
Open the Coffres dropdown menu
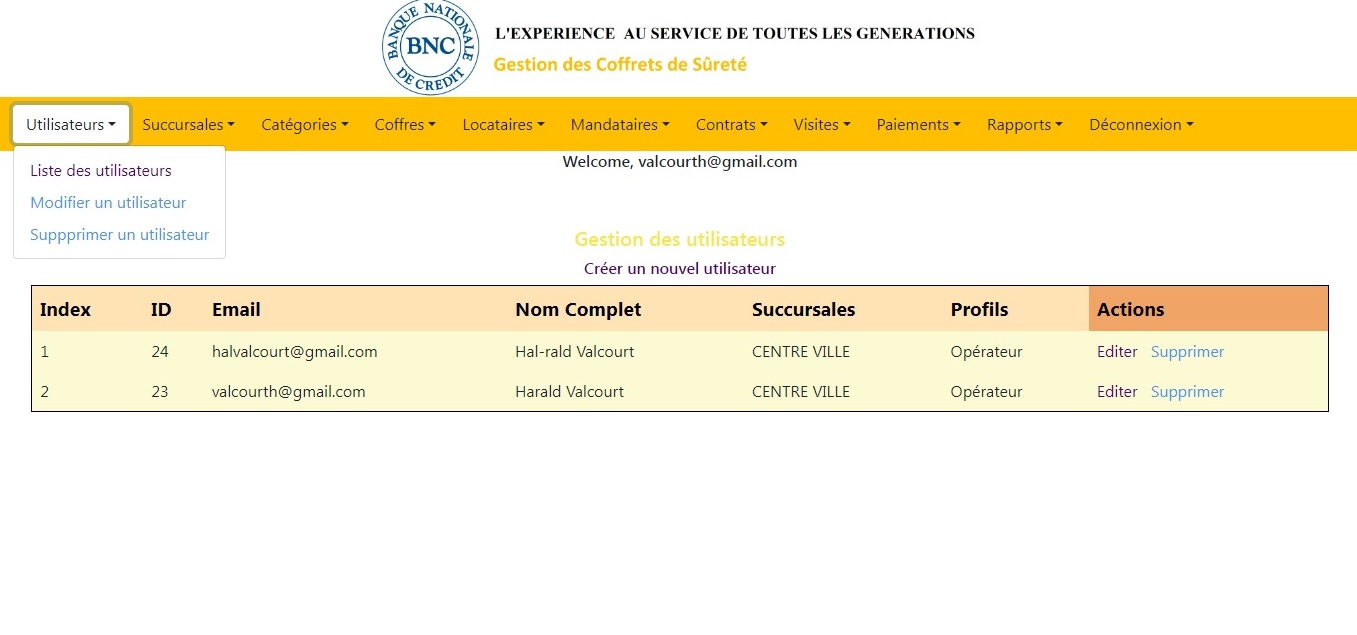pos(405,125)
